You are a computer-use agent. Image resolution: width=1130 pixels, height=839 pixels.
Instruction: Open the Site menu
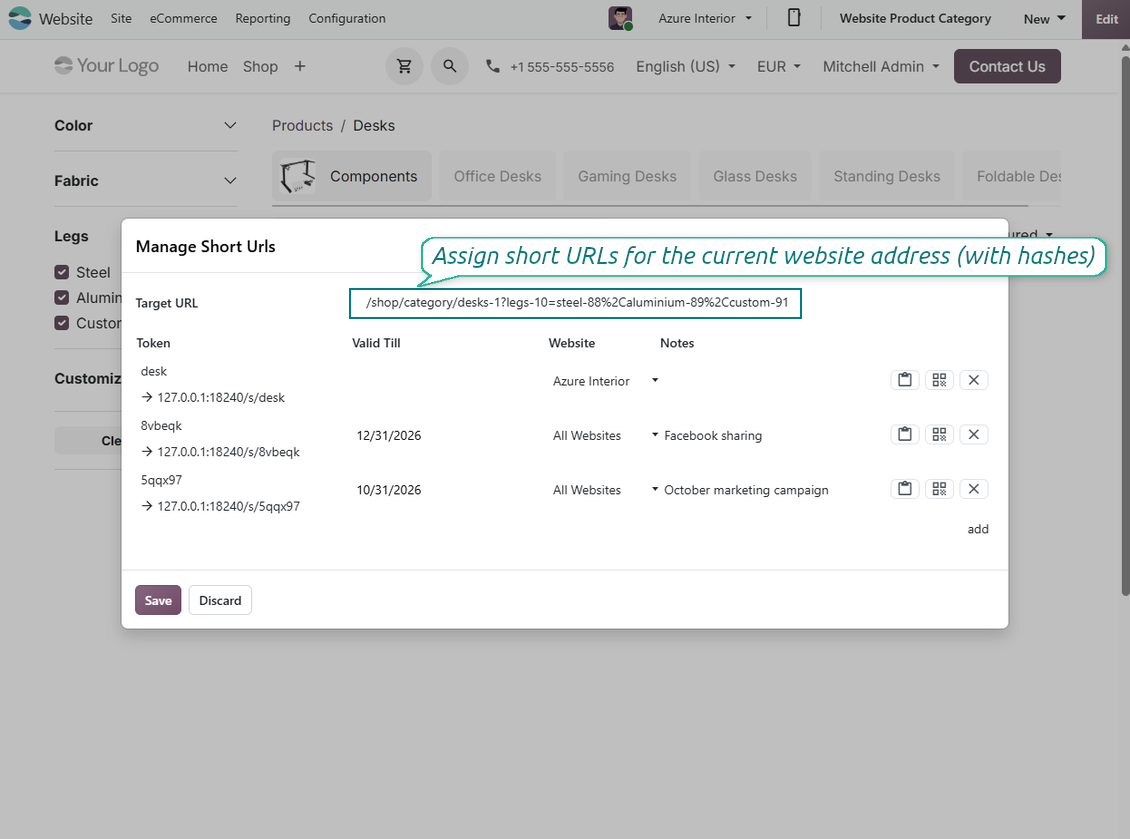point(121,18)
